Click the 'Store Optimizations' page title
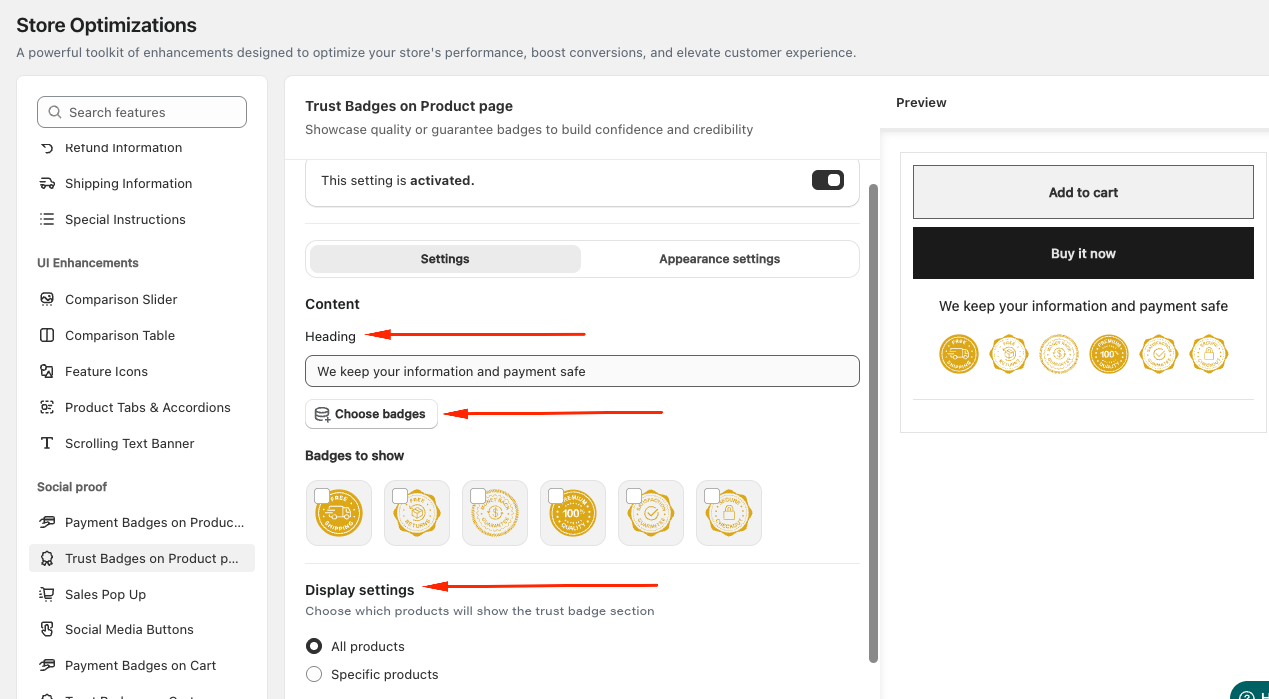 [x=106, y=25]
